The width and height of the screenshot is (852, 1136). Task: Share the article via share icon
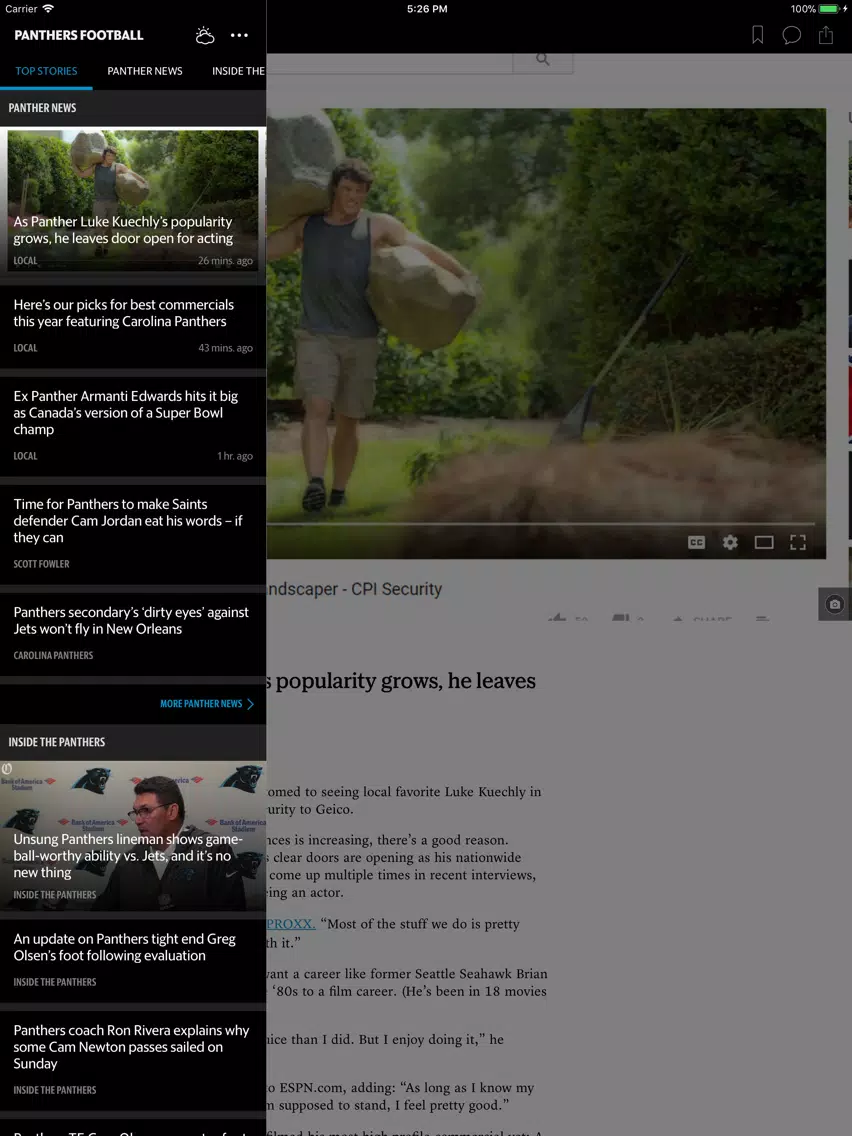pyautogui.click(x=826, y=35)
